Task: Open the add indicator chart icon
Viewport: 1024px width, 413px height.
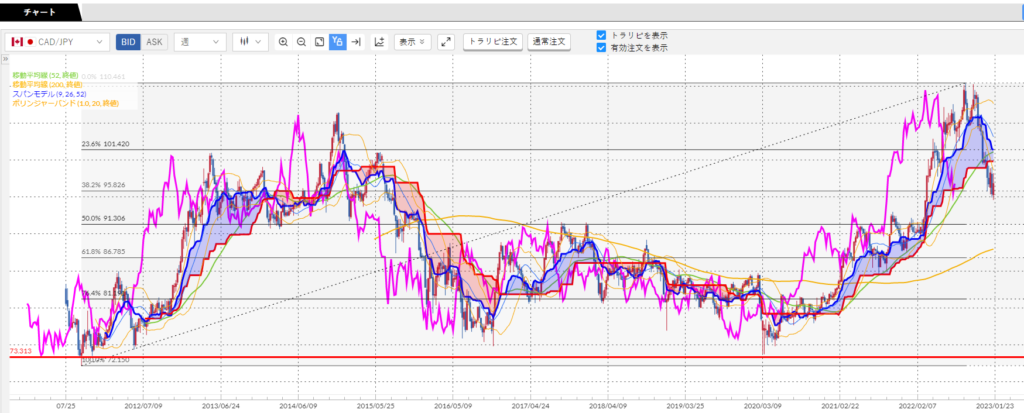Action: click(379, 42)
